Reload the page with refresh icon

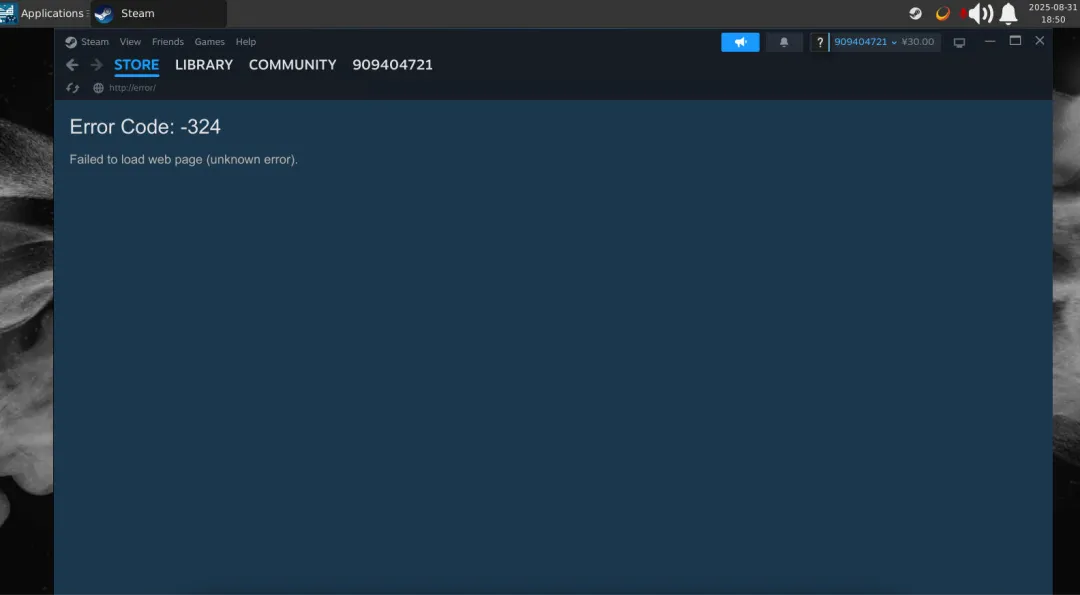[72, 88]
